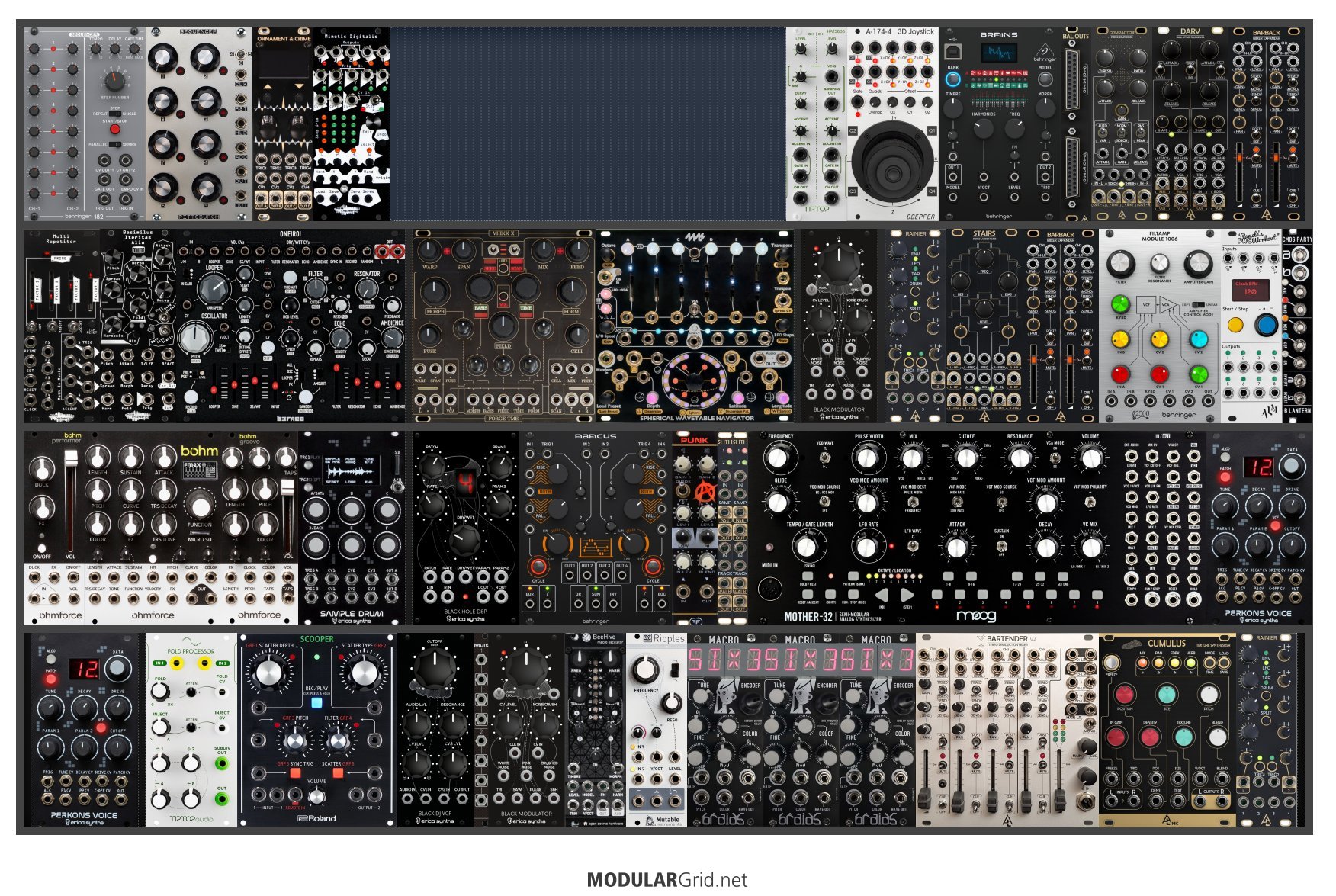Image resolution: width=1336 pixels, height=896 pixels.
Task: Select the Erica Synths Sample Drum module
Action: 352,528
